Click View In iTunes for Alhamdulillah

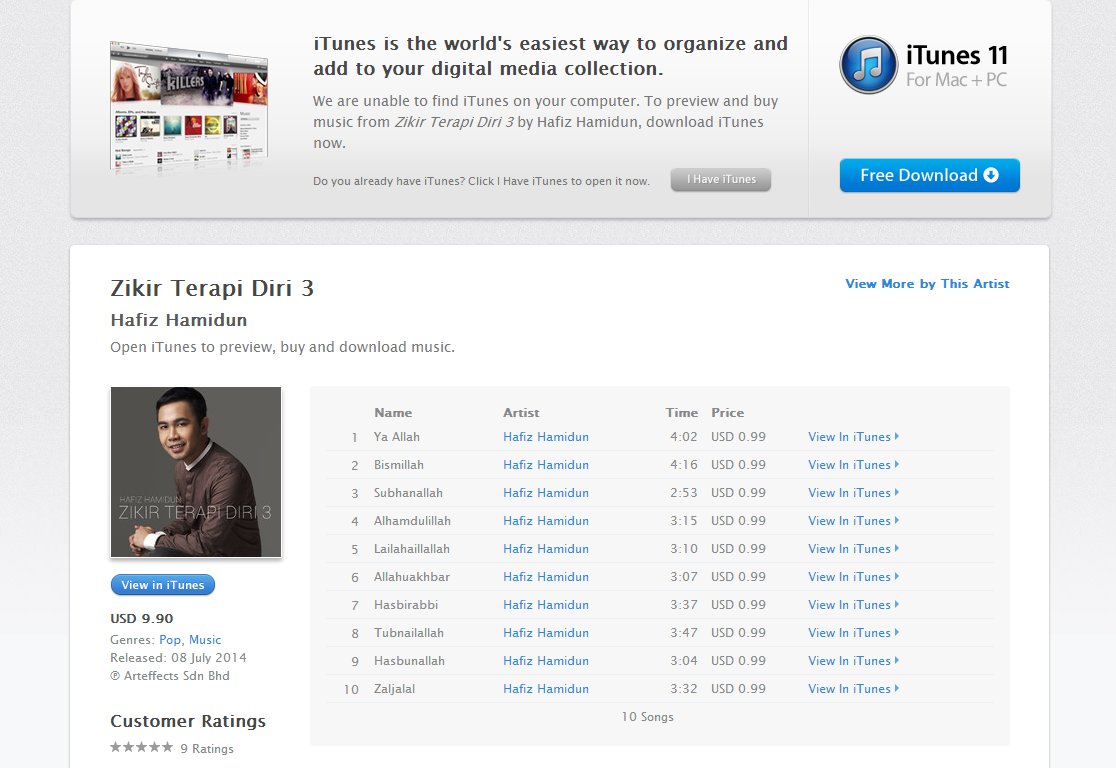[853, 520]
